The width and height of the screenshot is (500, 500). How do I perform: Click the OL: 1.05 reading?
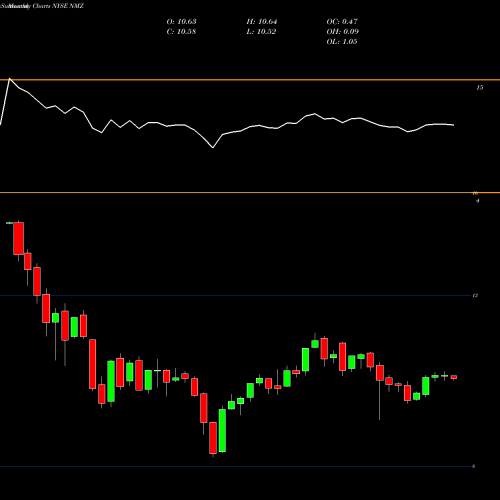pos(342,42)
